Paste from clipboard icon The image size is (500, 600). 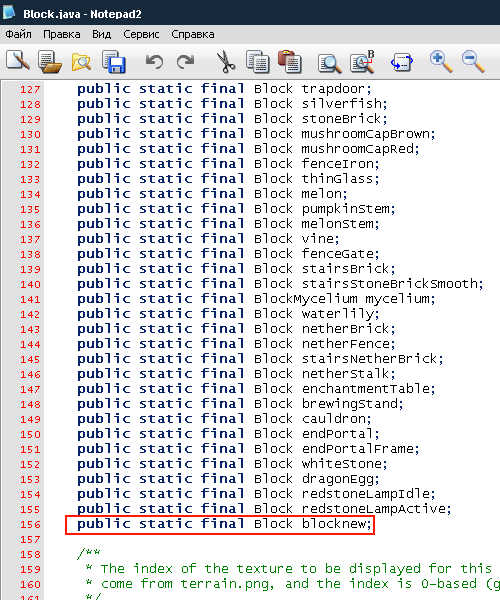[289, 61]
